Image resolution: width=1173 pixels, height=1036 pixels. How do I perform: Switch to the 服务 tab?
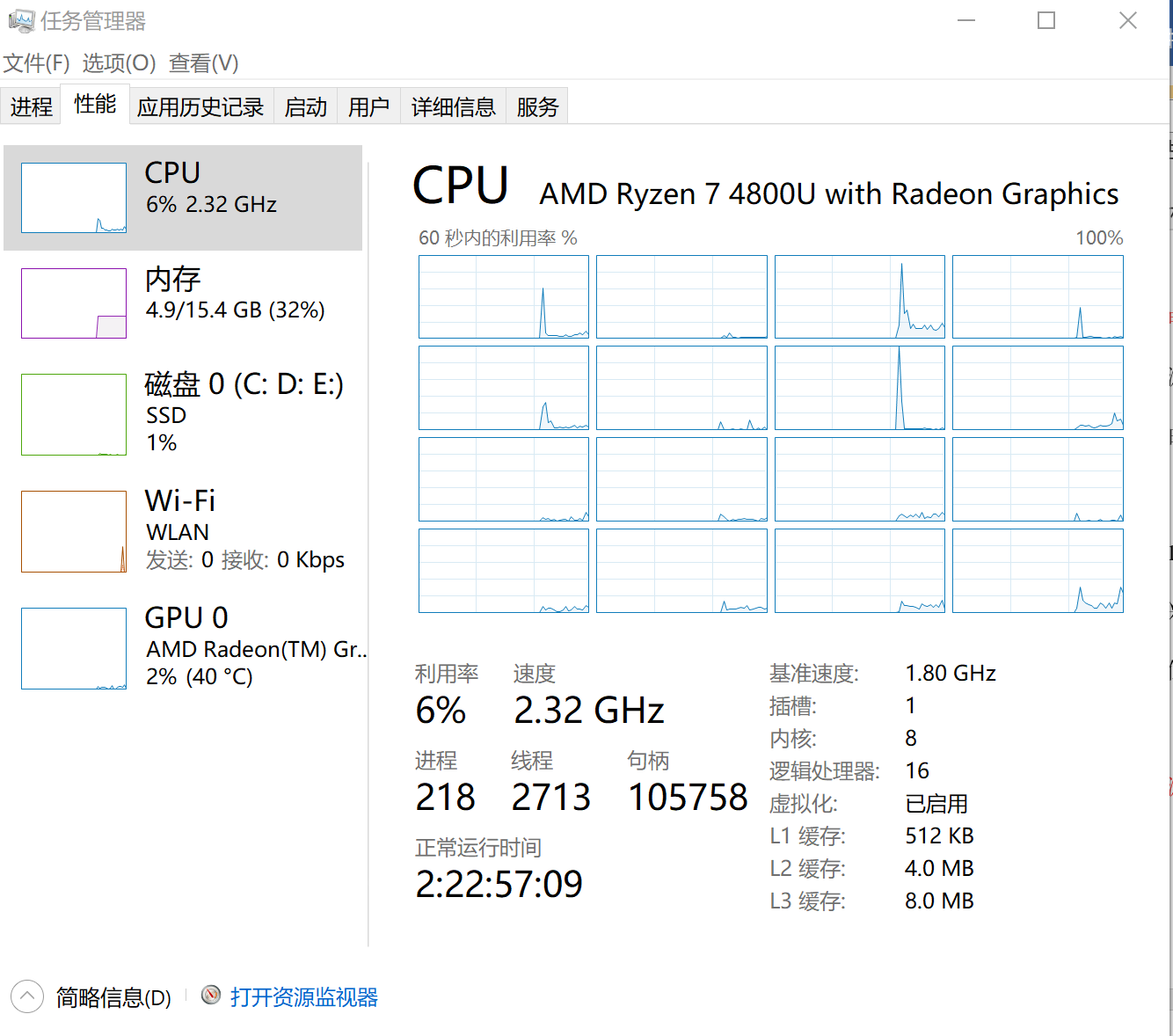(537, 106)
